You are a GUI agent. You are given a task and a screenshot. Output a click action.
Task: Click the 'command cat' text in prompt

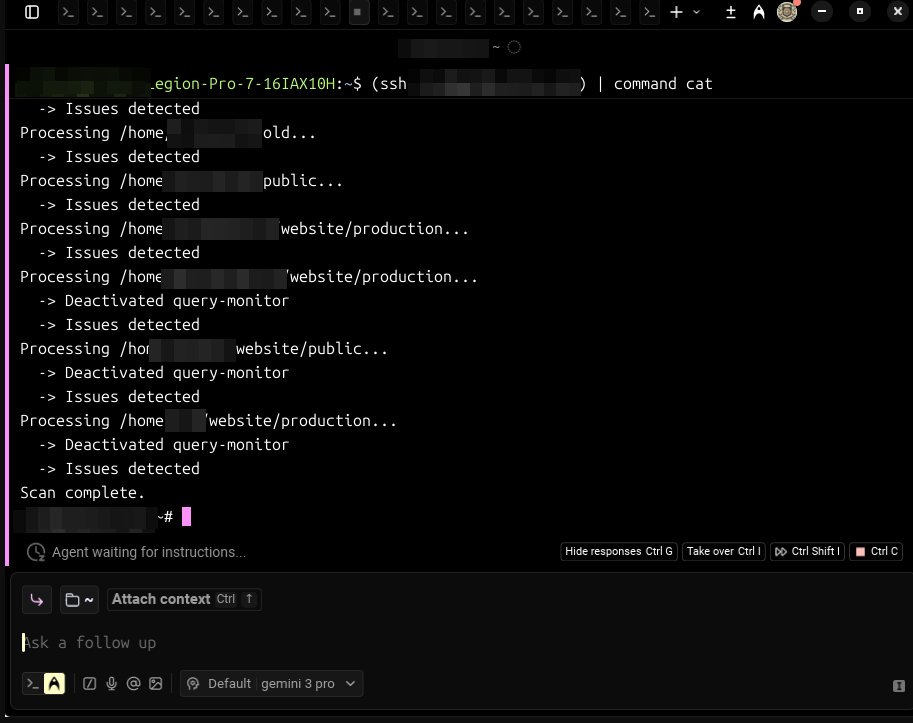point(663,84)
